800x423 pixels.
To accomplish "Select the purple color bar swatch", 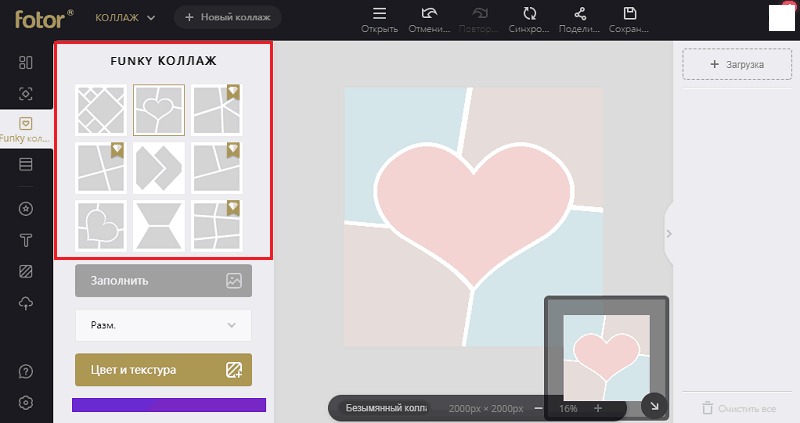I will point(169,405).
